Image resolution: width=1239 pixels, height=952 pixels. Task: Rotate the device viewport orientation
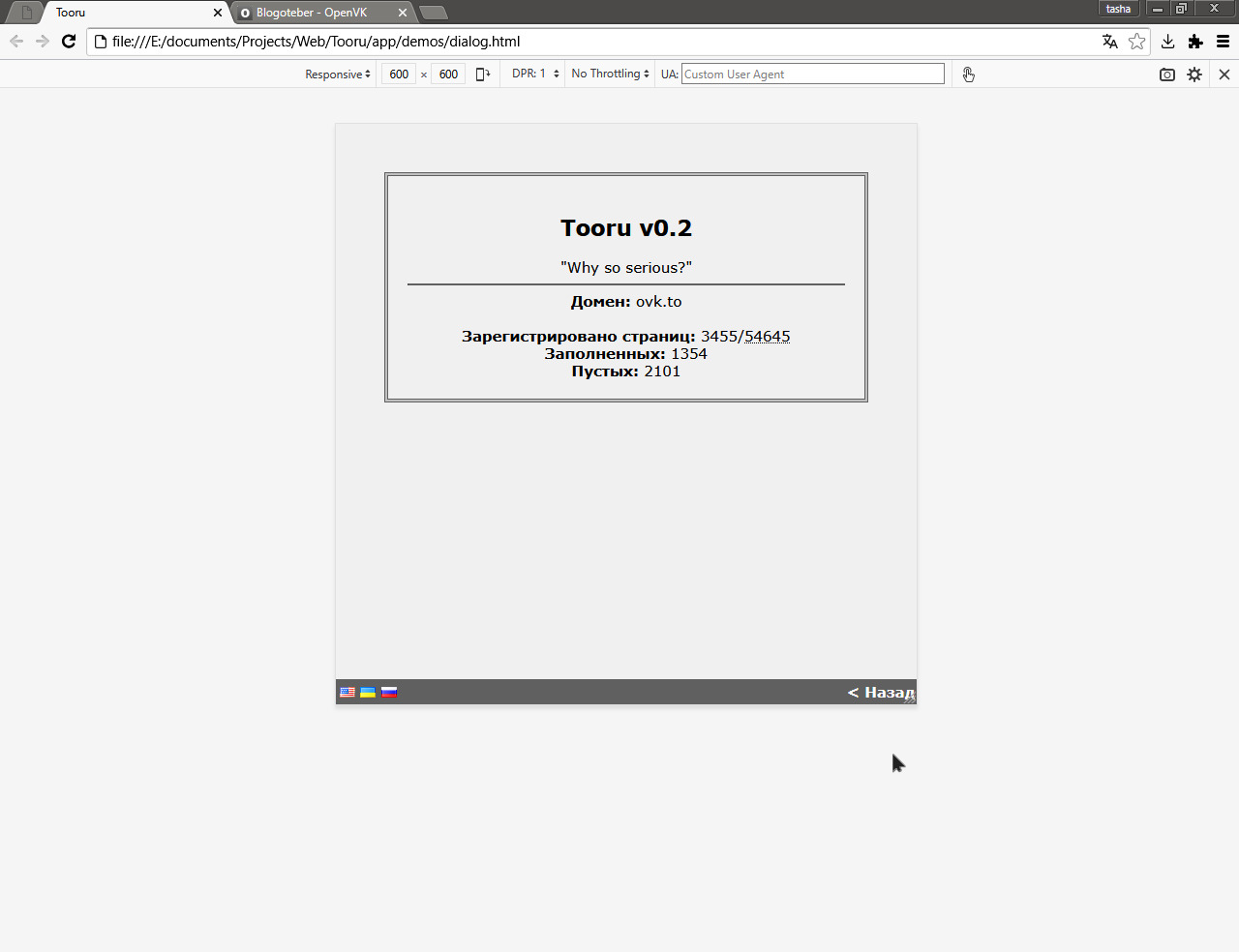[x=482, y=74]
